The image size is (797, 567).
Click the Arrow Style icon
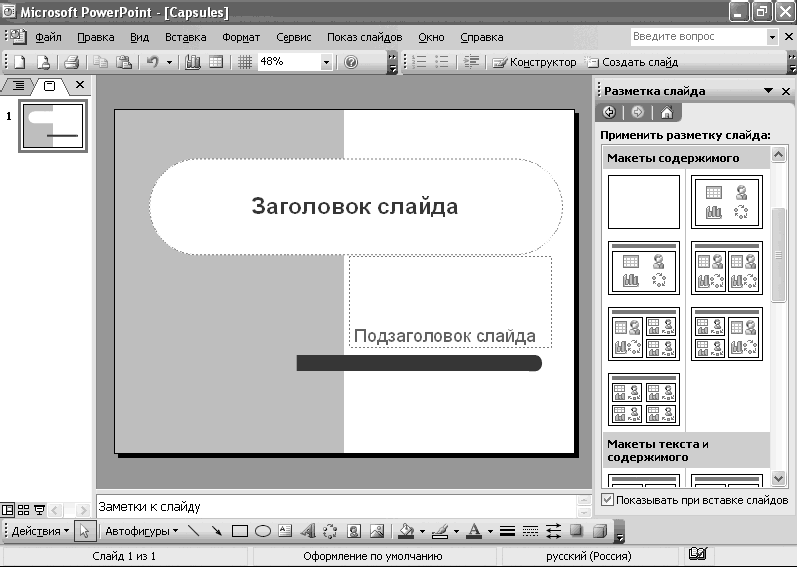coord(553,531)
